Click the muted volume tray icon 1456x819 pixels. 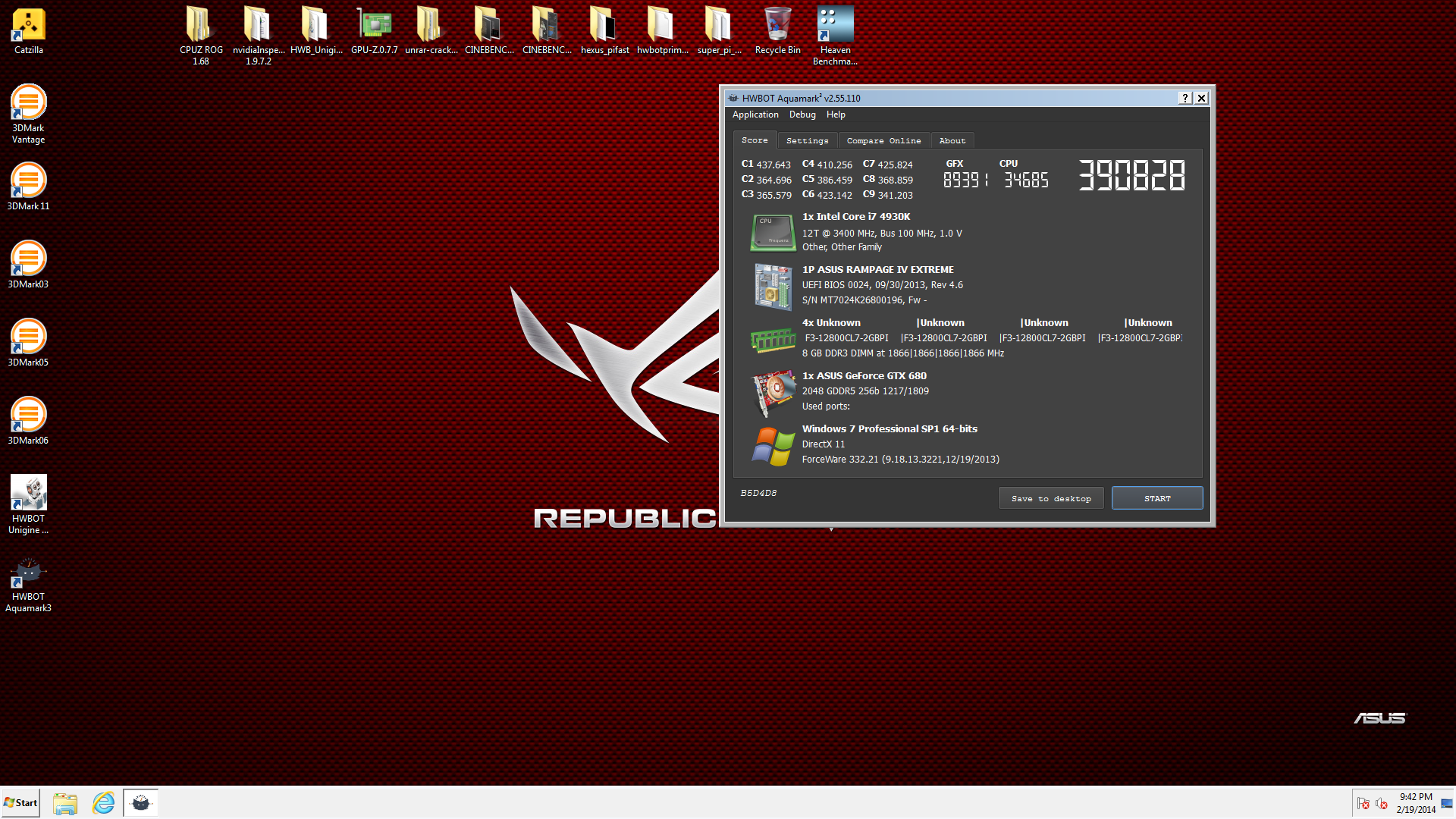[1381, 804]
